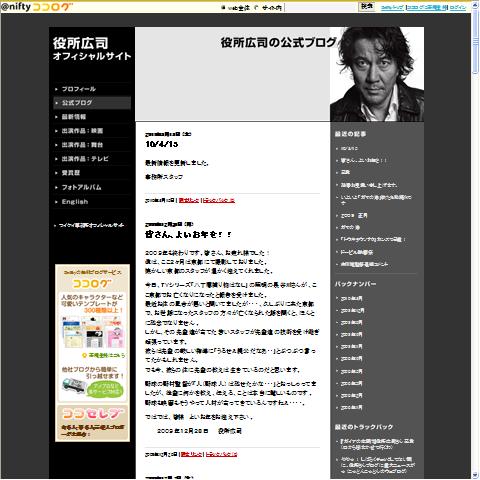480x480 pixels.
Task: Select the web全体 search radio button
Action: click(x=223, y=7)
